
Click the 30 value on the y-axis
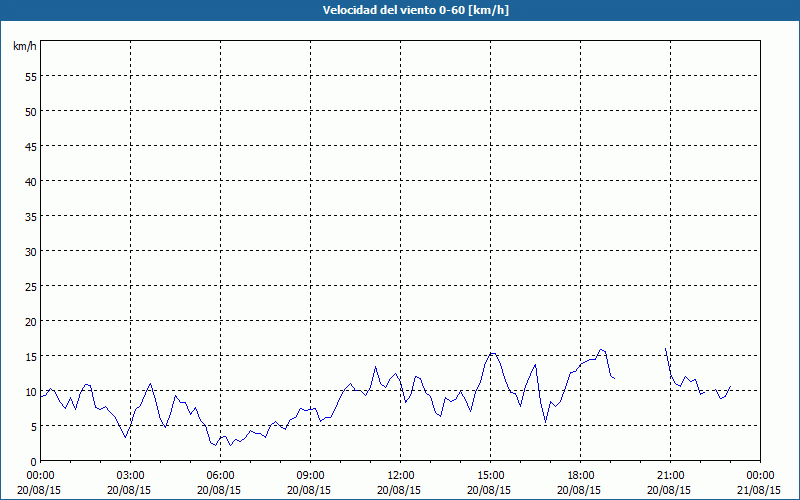point(31,251)
